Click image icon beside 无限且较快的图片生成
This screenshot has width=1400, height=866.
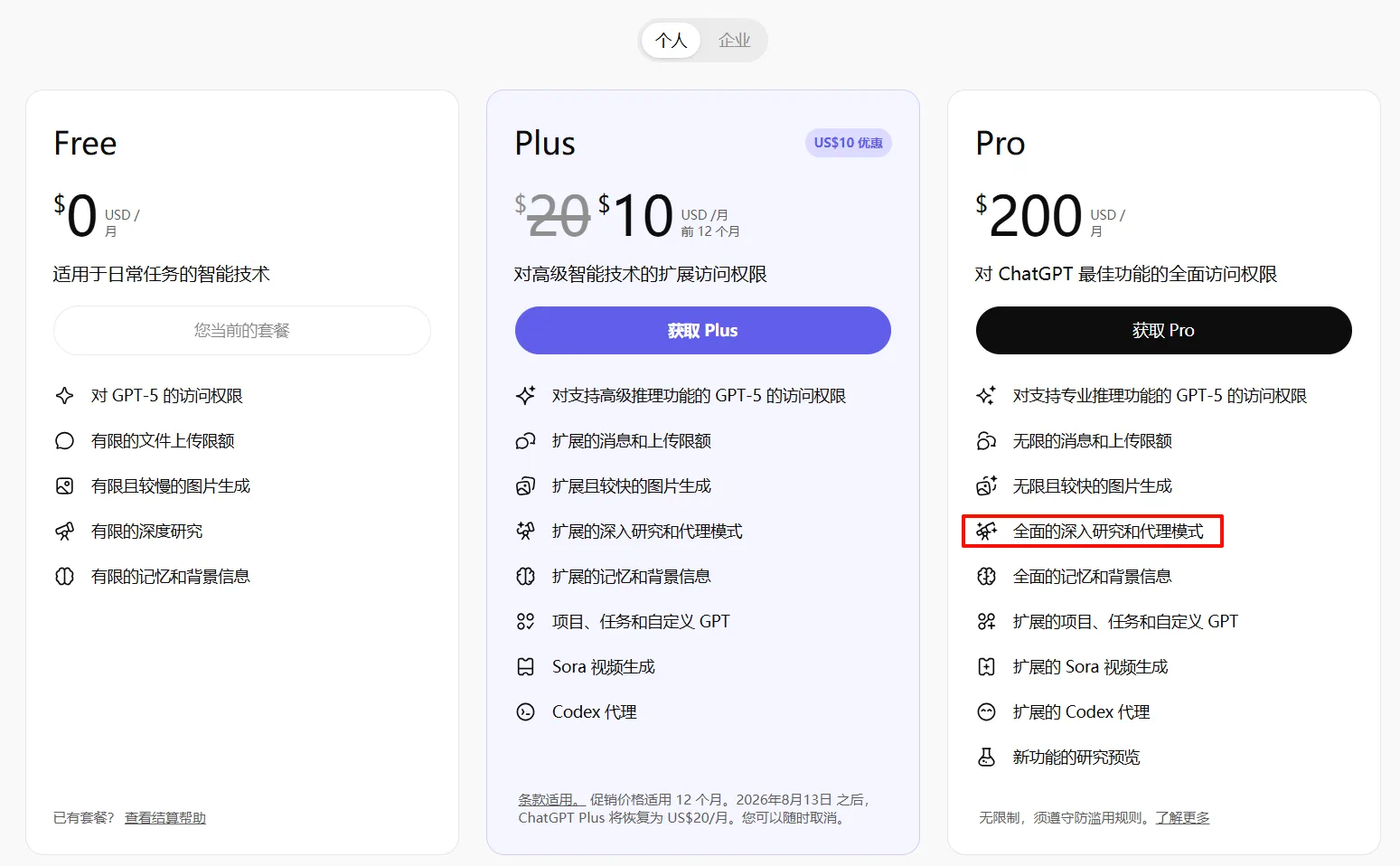click(987, 486)
